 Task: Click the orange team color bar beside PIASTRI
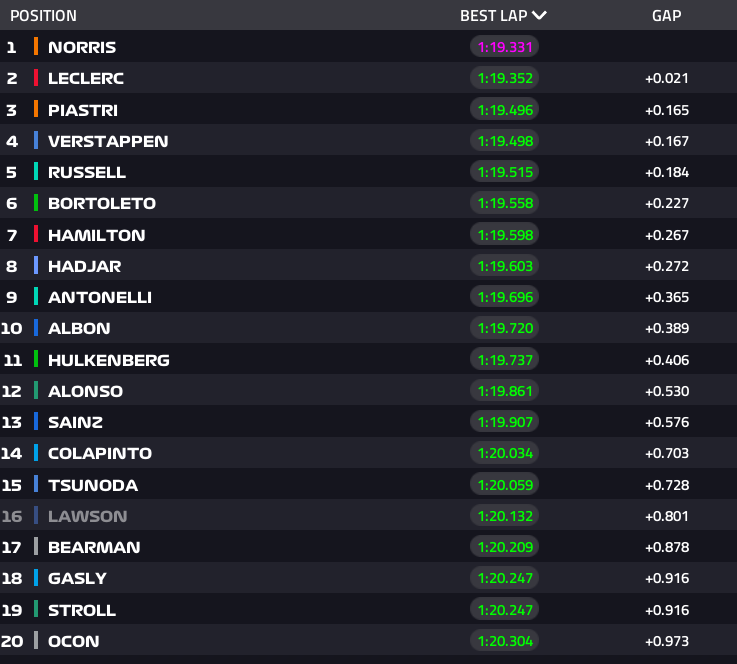pyautogui.click(x=36, y=110)
